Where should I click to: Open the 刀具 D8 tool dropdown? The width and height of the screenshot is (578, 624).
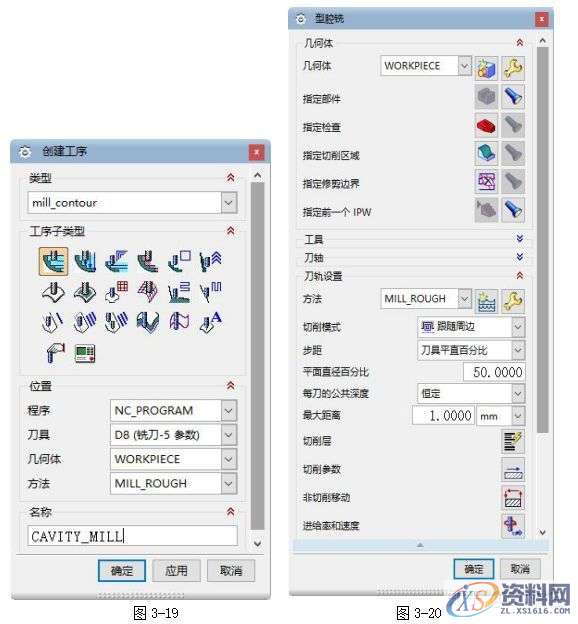point(228,435)
